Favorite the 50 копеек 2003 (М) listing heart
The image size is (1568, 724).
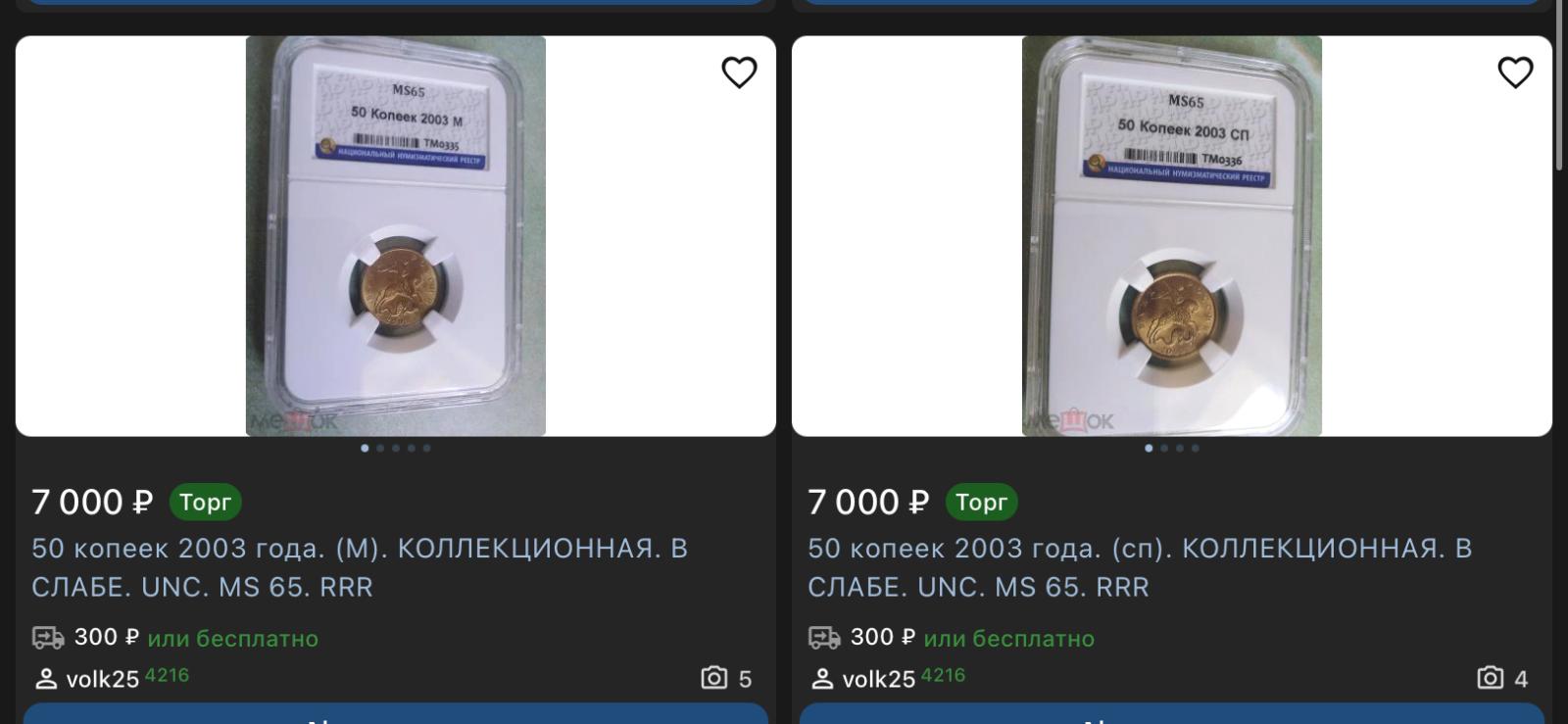point(739,72)
